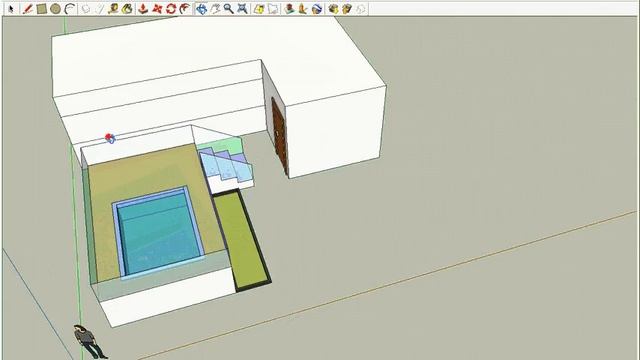640x360 pixels.
Task: Activate the Arc tool
Action: coord(70,9)
